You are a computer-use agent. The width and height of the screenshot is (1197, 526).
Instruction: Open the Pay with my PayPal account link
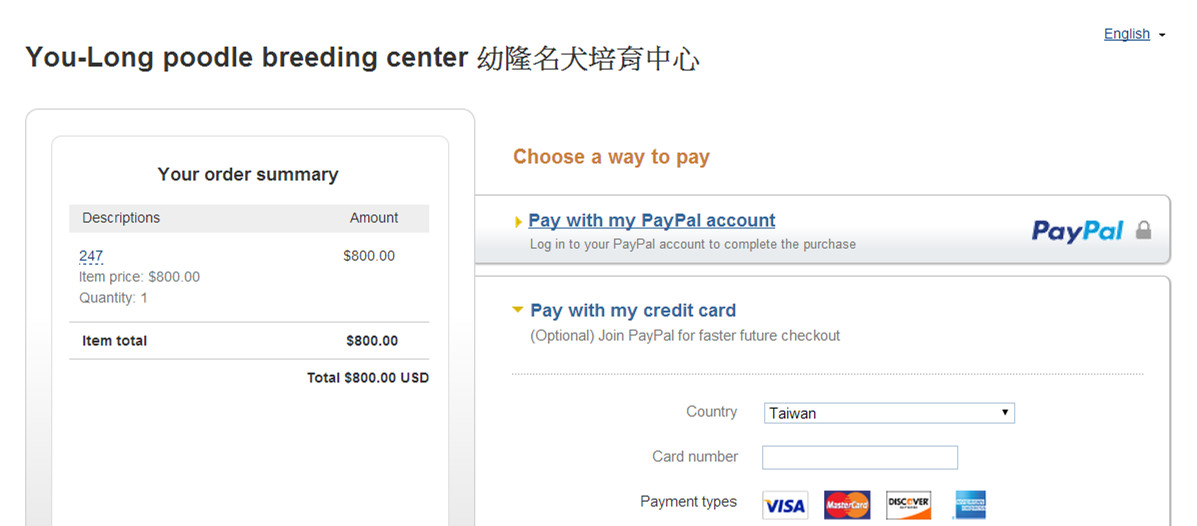coord(652,221)
